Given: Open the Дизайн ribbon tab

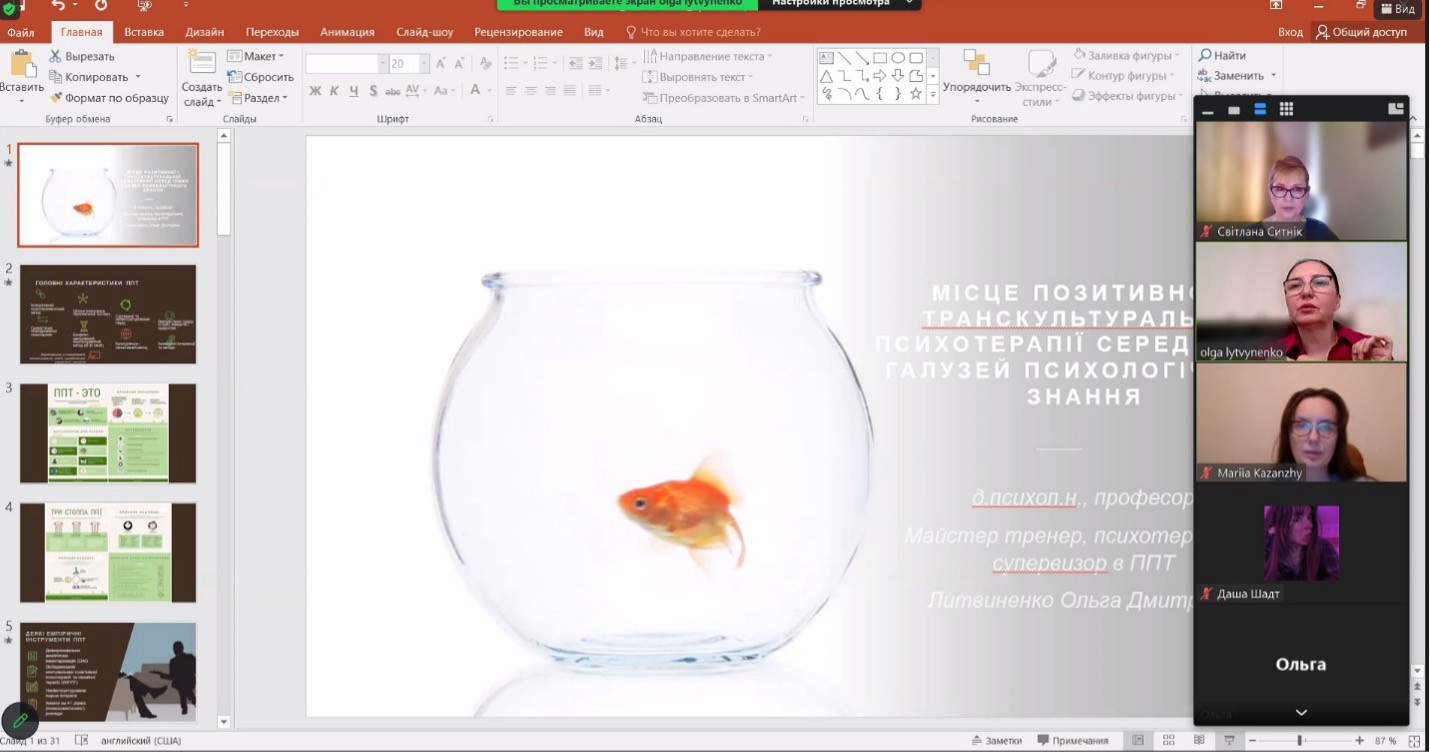Looking at the screenshot, I should coord(204,32).
